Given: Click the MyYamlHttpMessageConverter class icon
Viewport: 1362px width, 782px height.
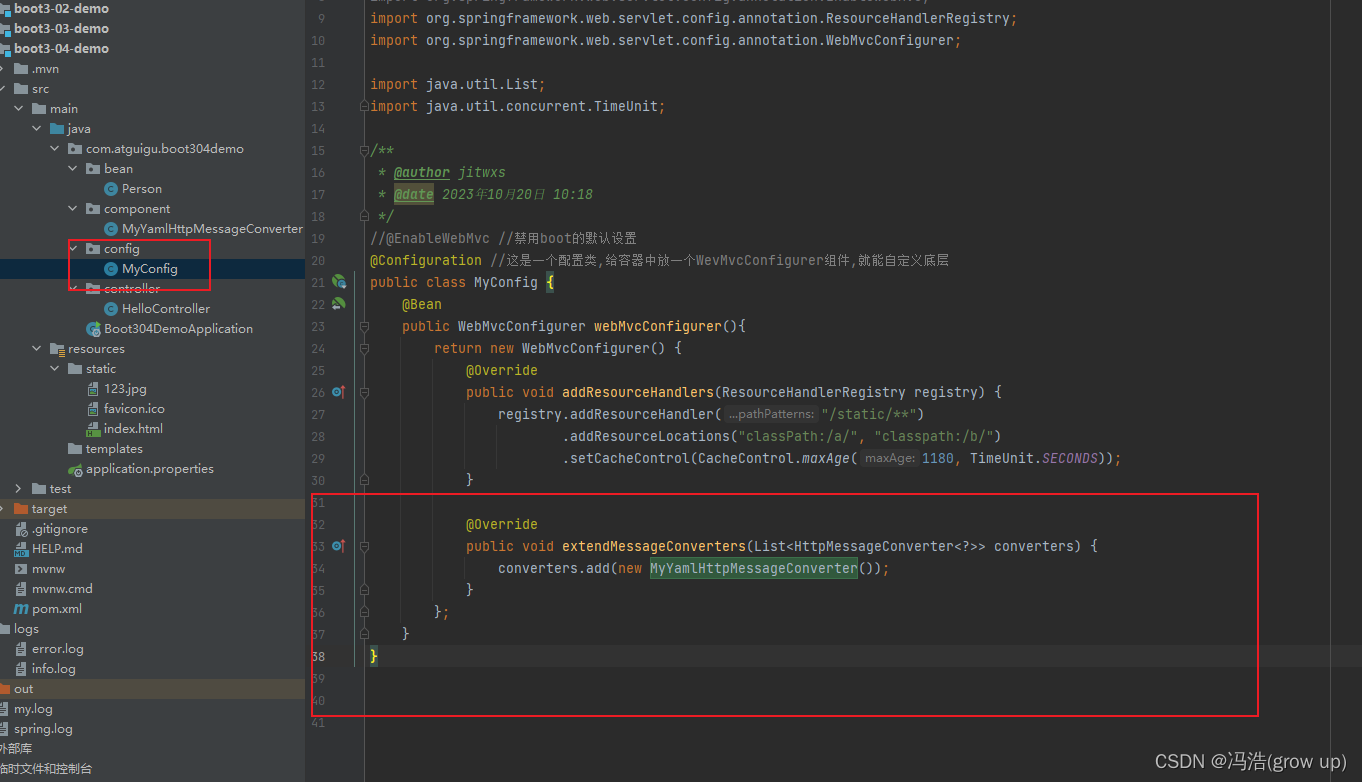Looking at the screenshot, I should (111, 229).
